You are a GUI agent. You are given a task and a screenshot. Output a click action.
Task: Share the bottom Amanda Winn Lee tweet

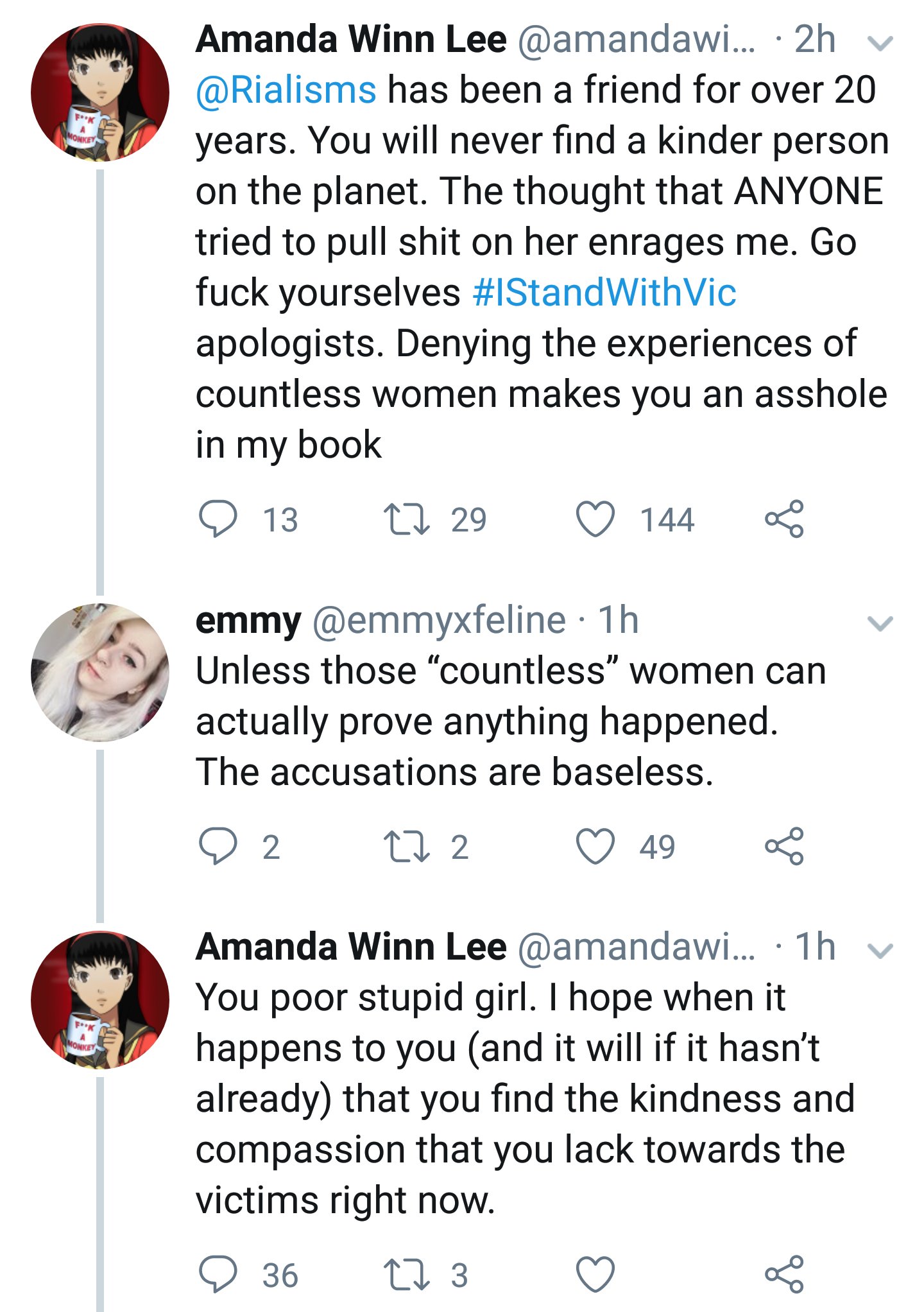click(784, 1274)
